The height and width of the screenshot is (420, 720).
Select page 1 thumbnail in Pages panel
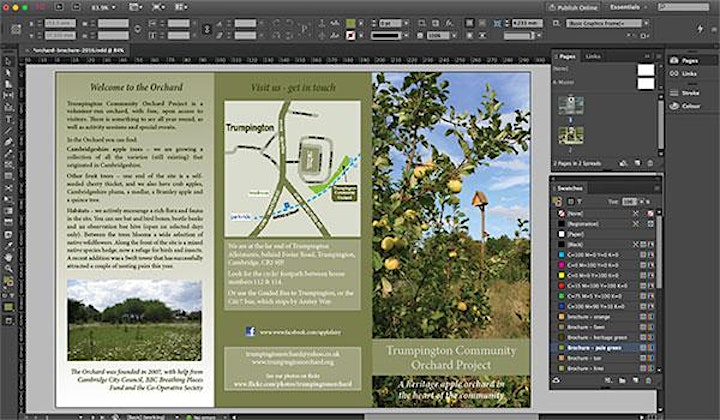[x=571, y=105]
